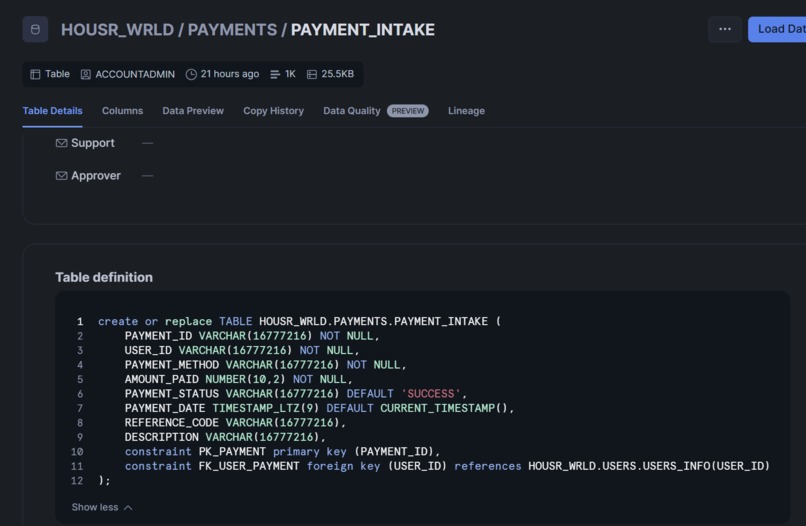This screenshot has height=526, width=806.
Task: Click the Support envelope icon
Action: tap(61, 143)
